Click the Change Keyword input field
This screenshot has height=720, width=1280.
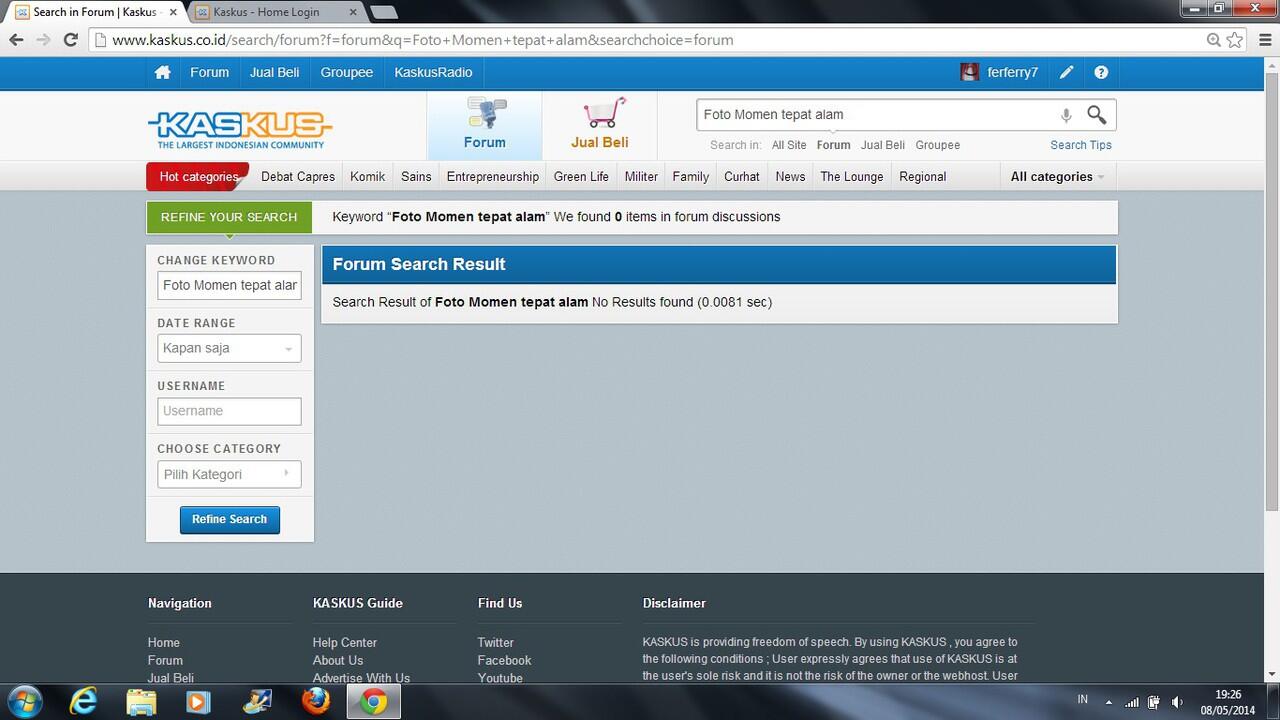coord(229,285)
